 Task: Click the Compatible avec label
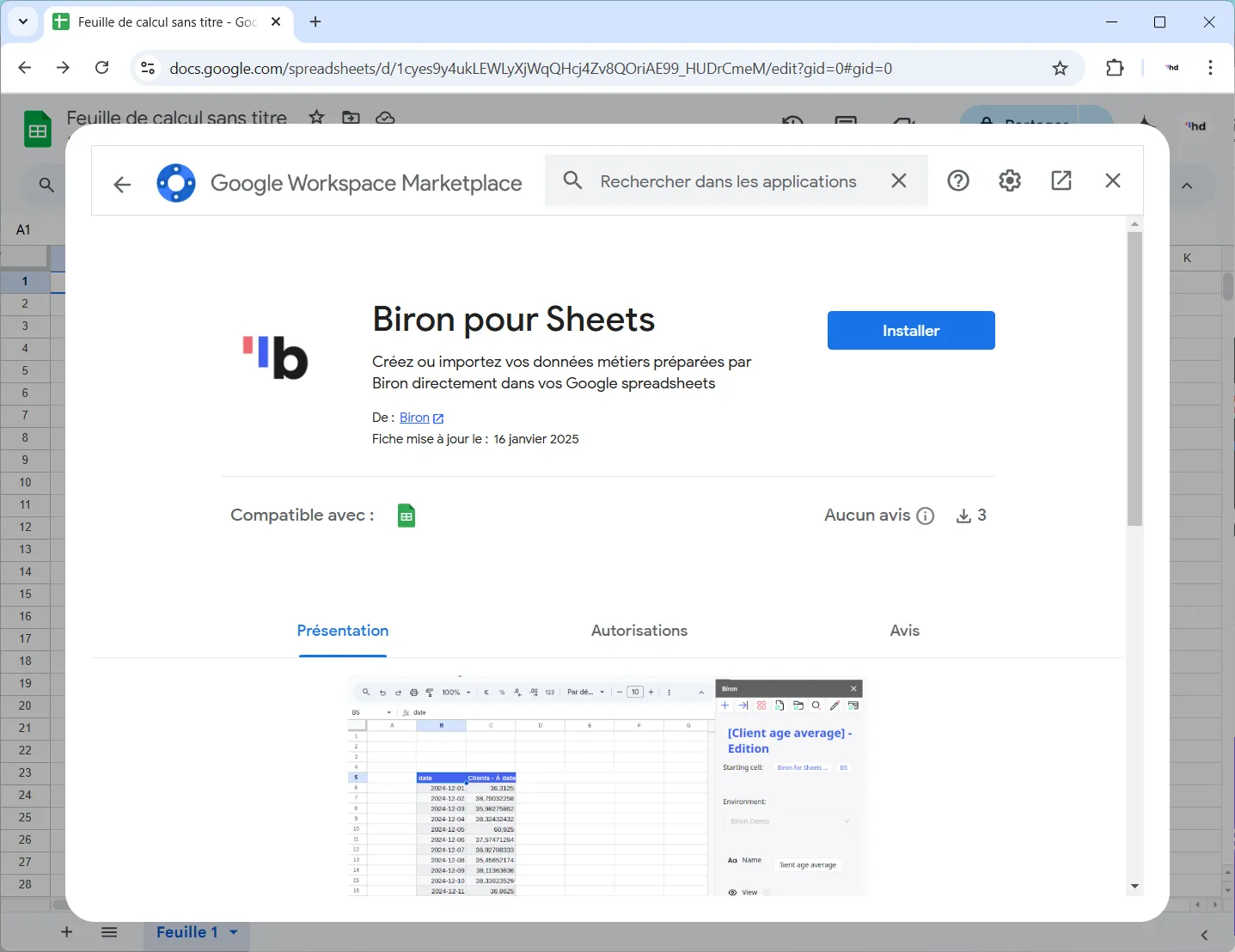[303, 515]
